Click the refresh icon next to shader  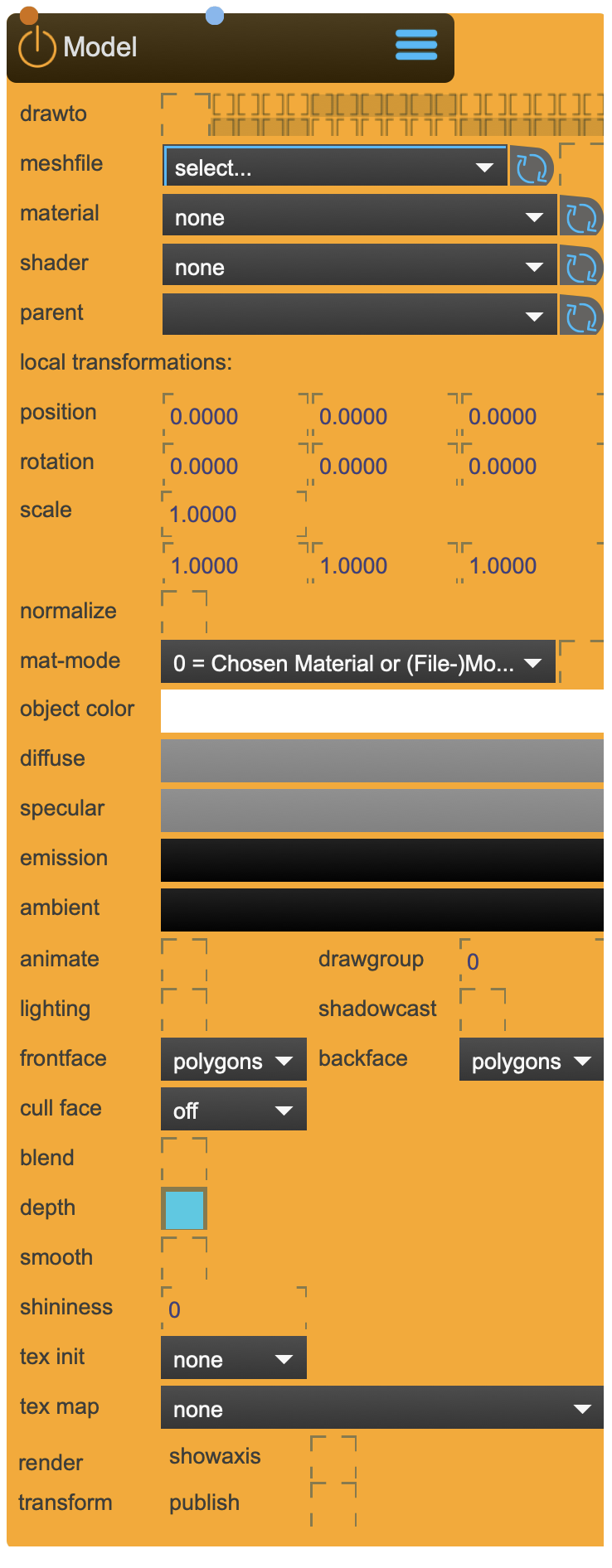(580, 268)
